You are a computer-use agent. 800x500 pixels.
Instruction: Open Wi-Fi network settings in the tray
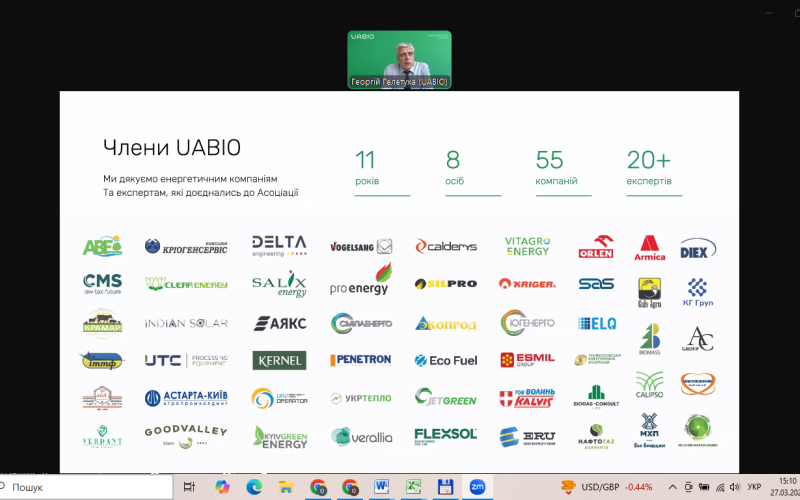(720, 487)
